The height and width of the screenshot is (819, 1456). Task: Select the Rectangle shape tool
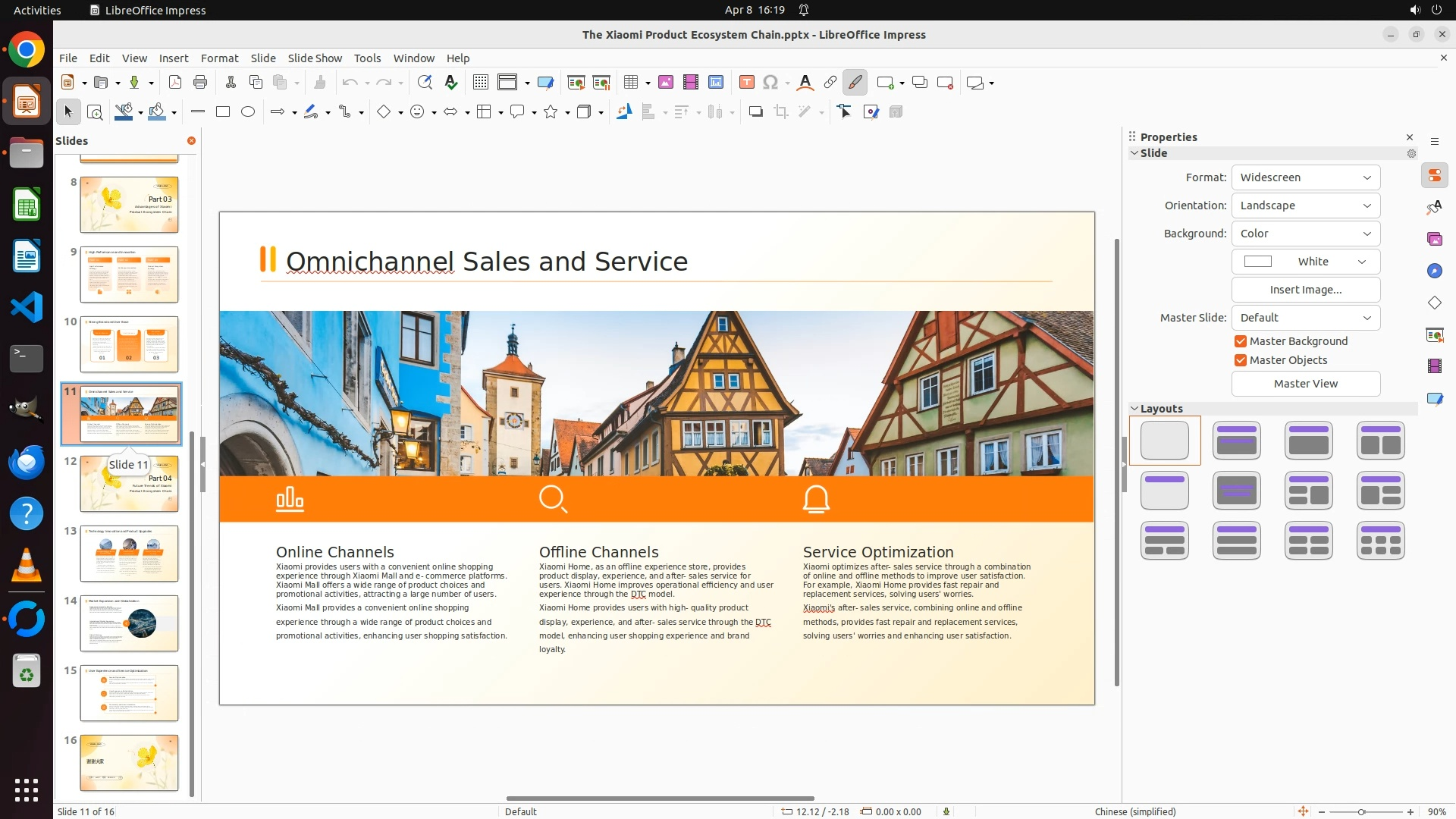tap(223, 112)
